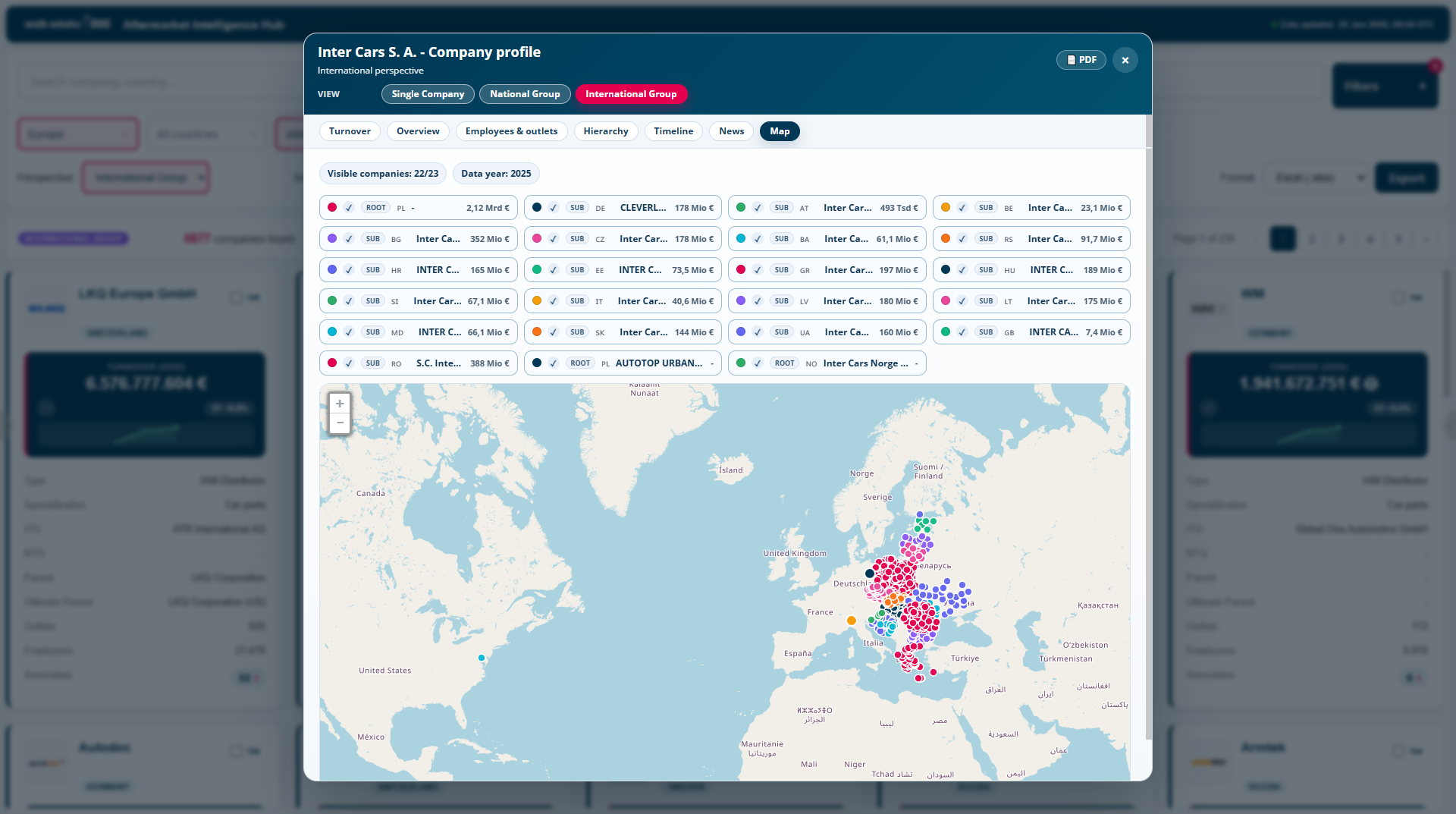Zoom out on the map
Image resolution: width=1456 pixels, height=814 pixels.
pyautogui.click(x=340, y=423)
